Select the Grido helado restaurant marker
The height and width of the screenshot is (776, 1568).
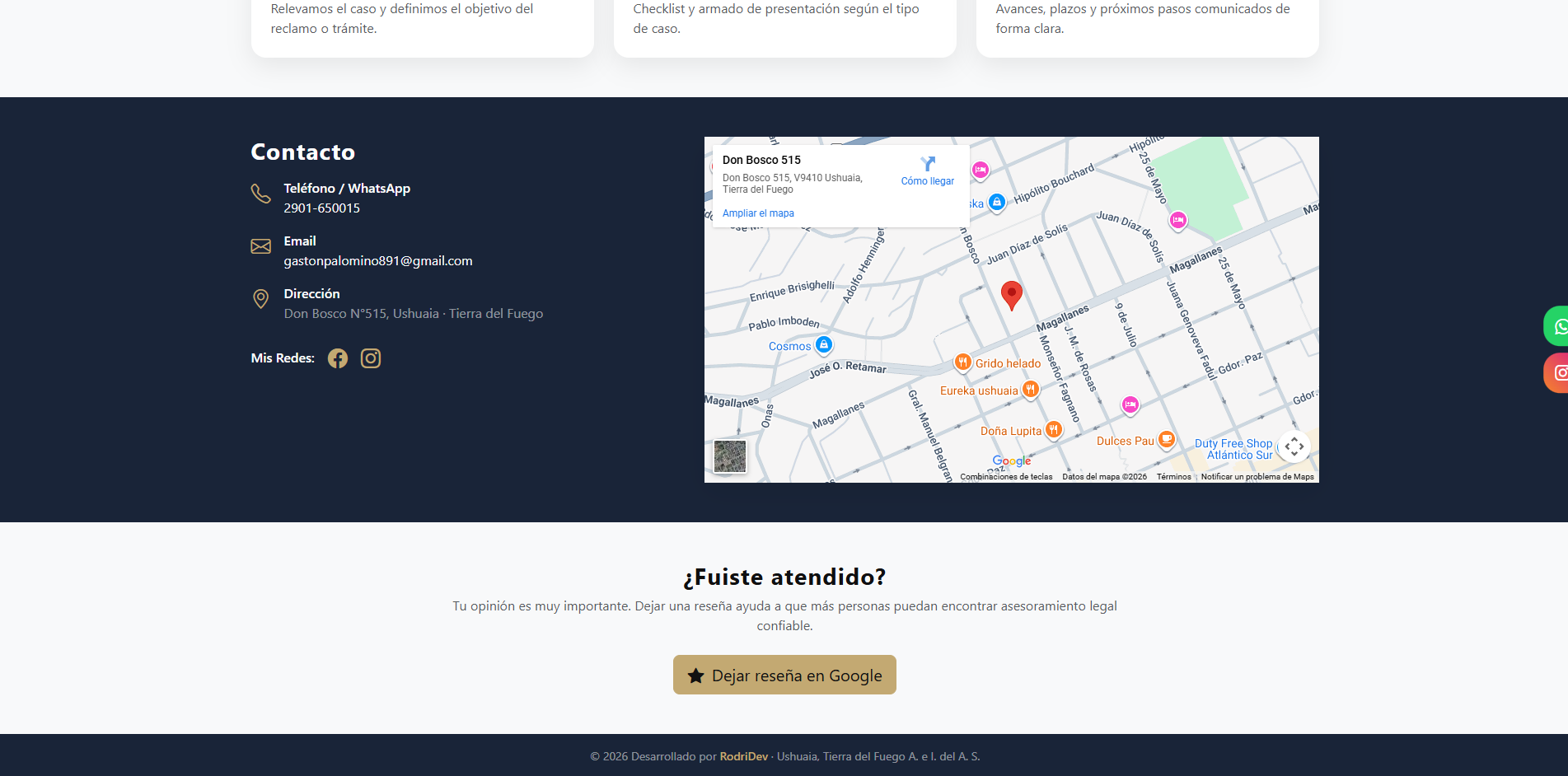962,362
